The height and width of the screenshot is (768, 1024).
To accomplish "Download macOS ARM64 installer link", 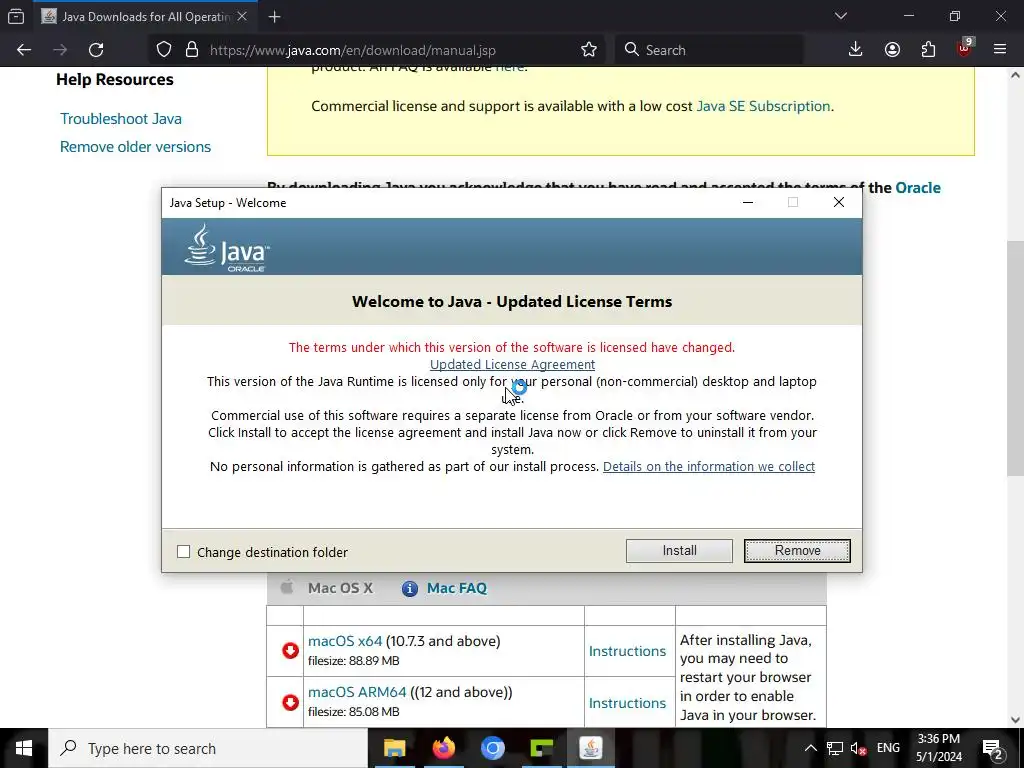I will point(357,692).
